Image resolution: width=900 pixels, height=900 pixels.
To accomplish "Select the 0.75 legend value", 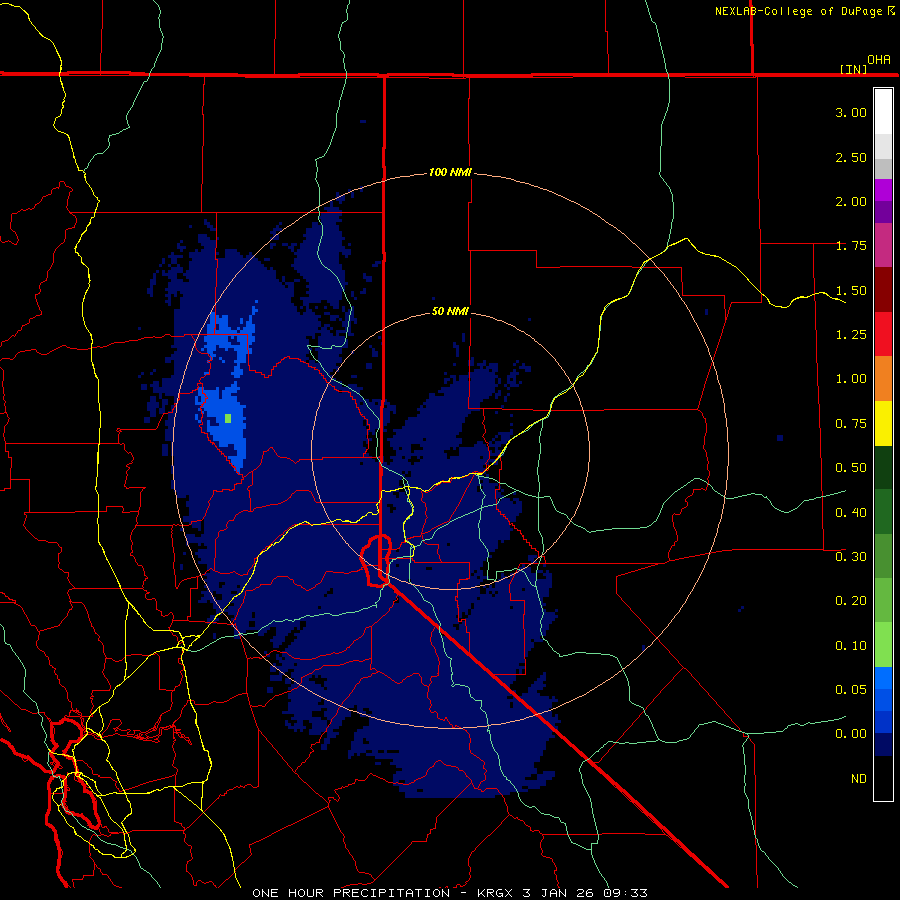I will pyautogui.click(x=851, y=424).
